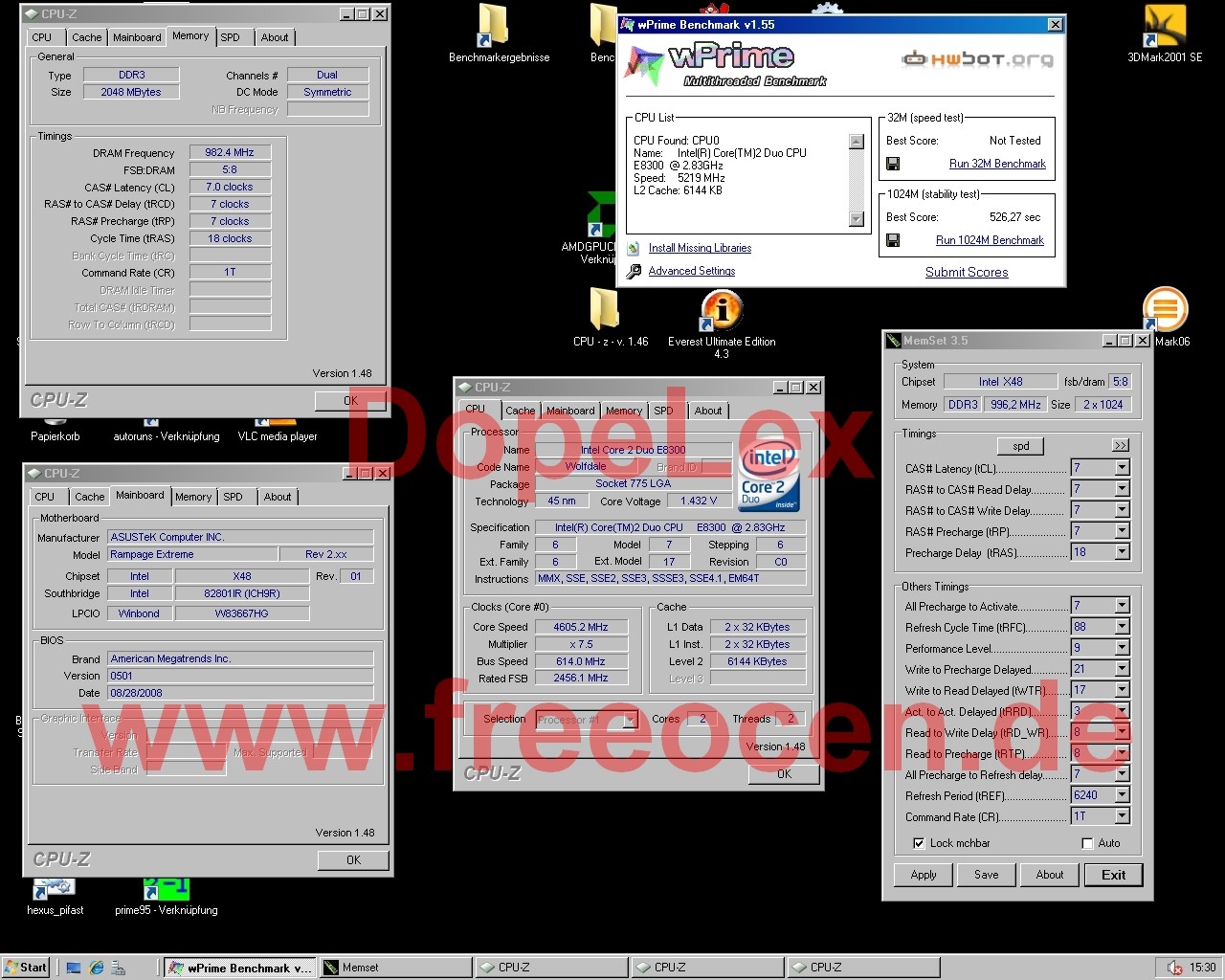Select the wPrime Benchmark taskbar button
1225x980 pixels.
239,968
